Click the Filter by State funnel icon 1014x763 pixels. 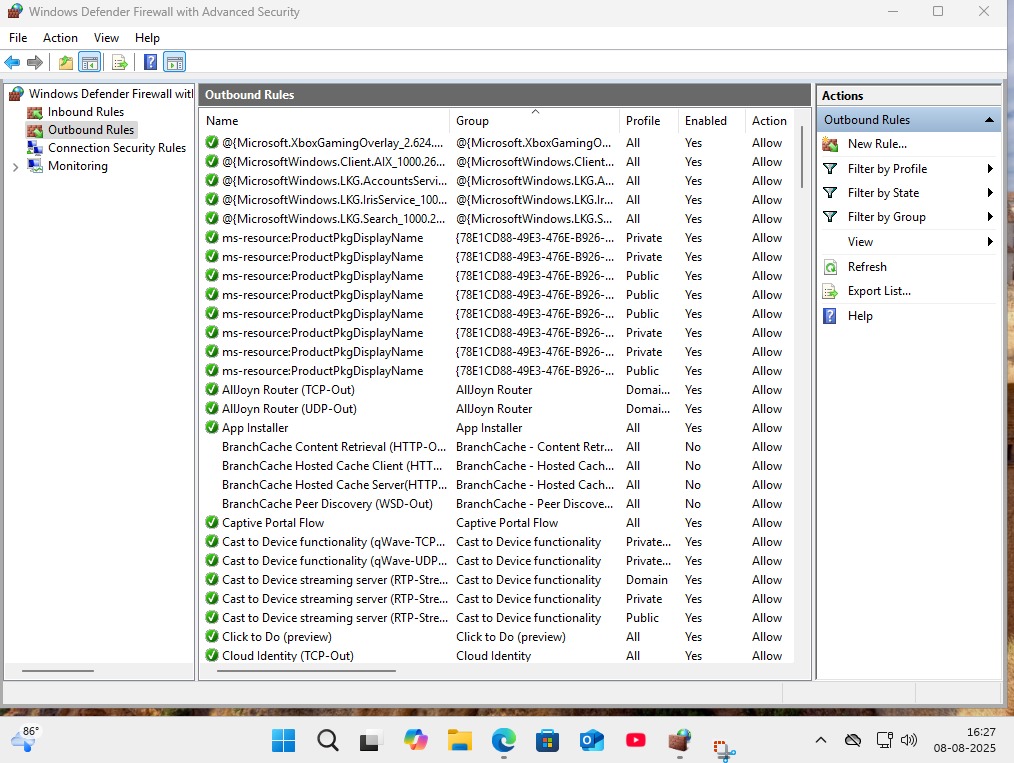pos(830,193)
